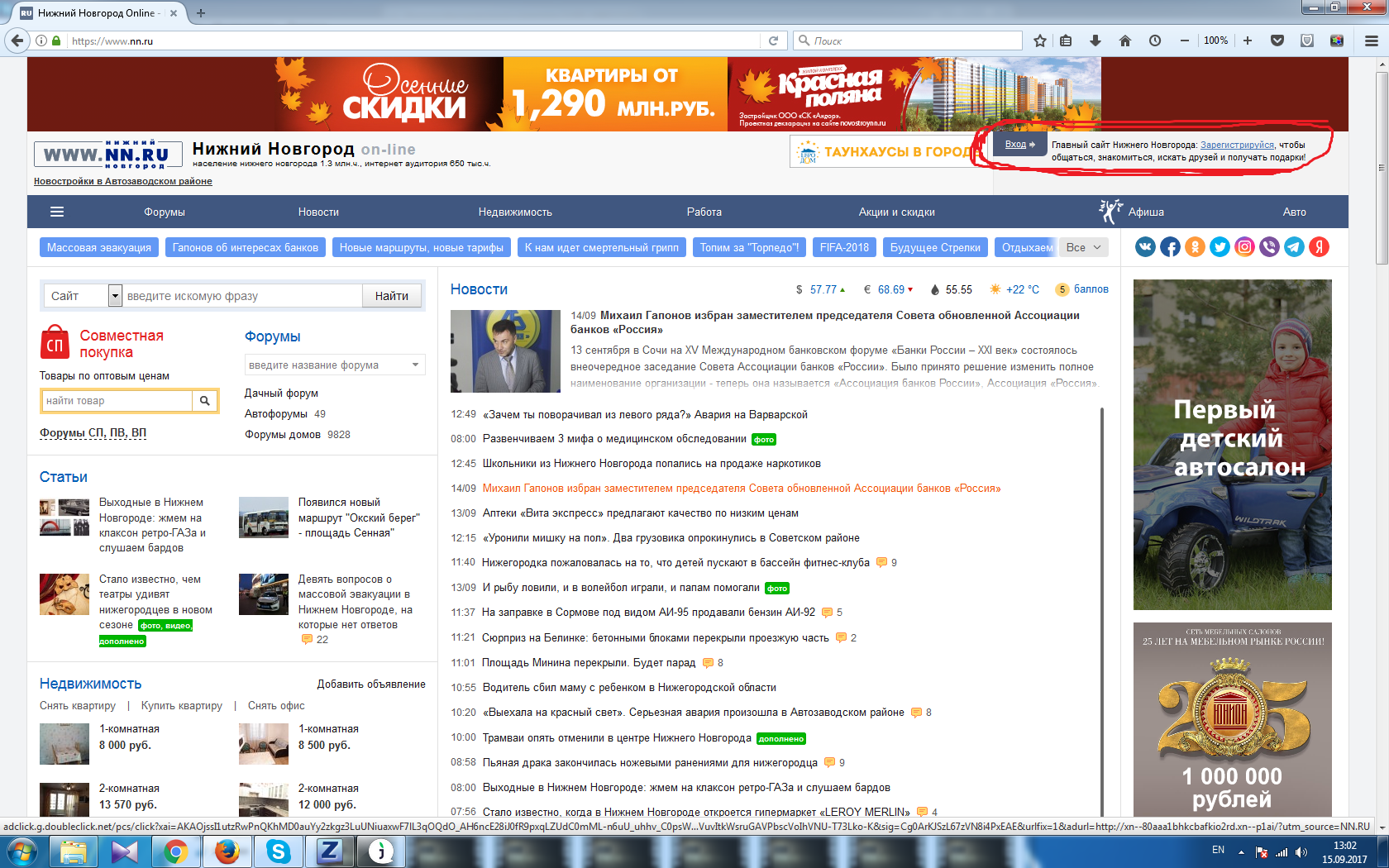This screenshot has height=868, width=1389.
Task: Open Дачный форум link
Action: (281, 393)
